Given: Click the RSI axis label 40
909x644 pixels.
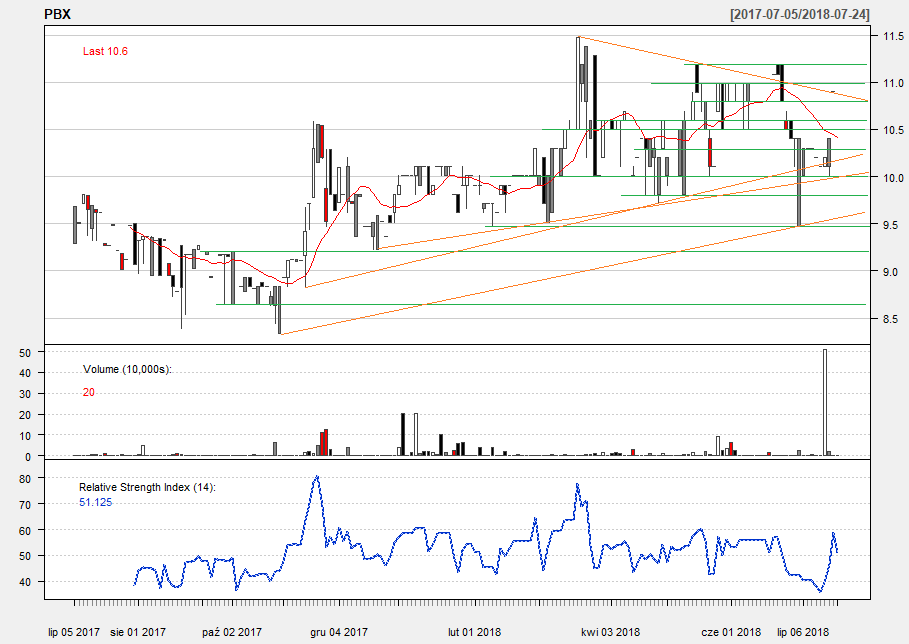Looking at the screenshot, I should pyautogui.click(x=25, y=582).
